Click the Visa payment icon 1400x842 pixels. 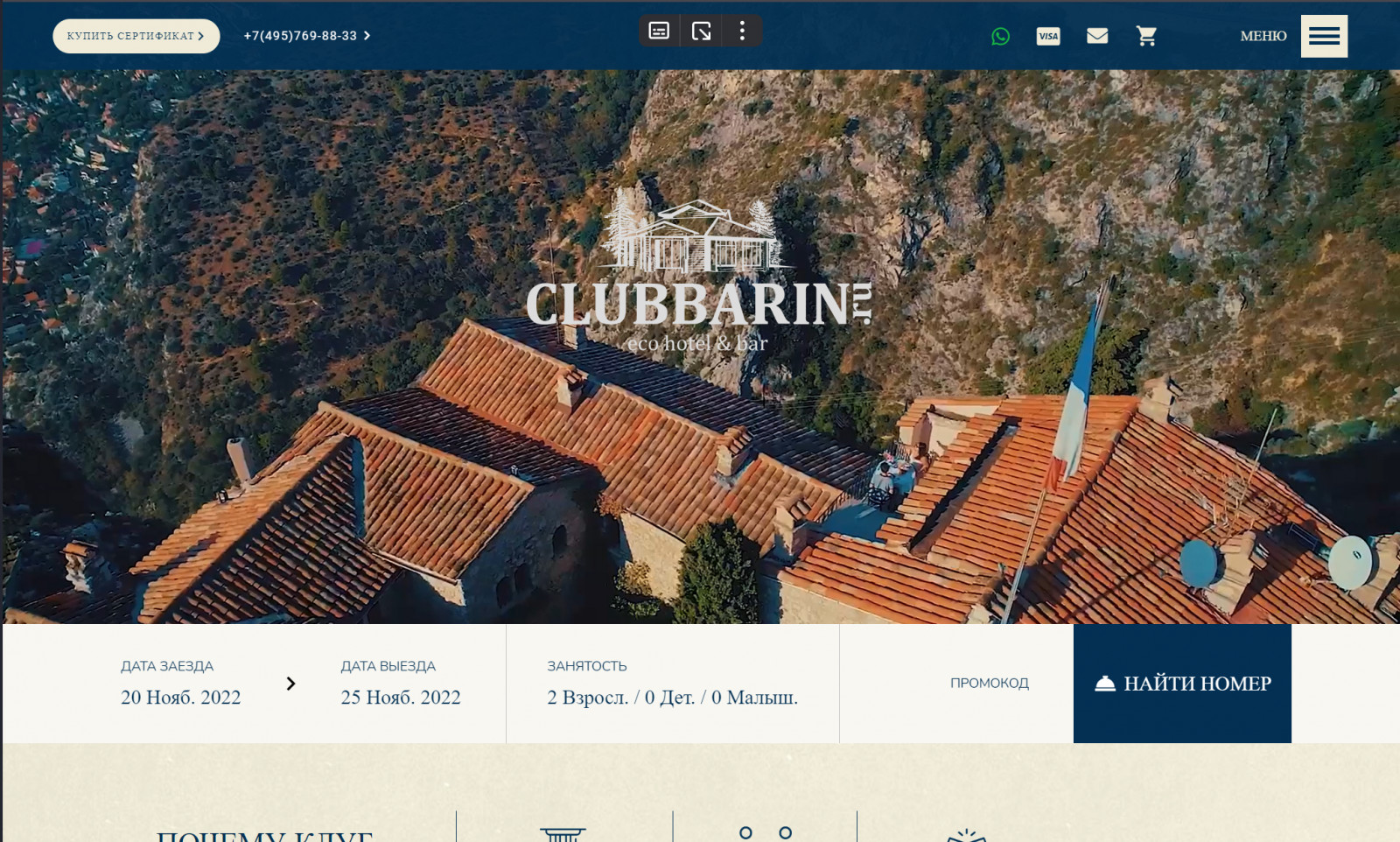coord(1048,36)
